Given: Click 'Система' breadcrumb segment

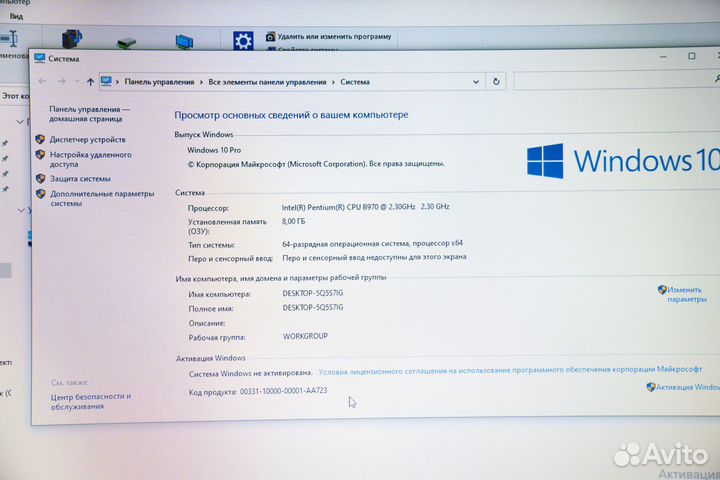Looking at the screenshot, I should coord(355,82).
